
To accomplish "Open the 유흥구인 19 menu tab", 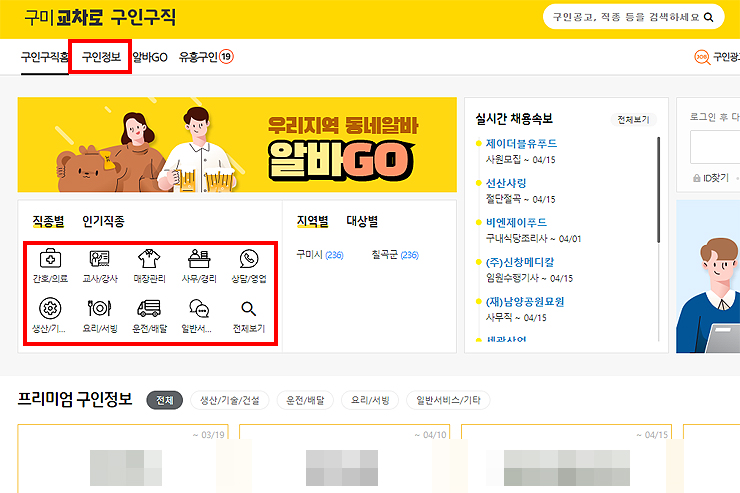I will pyautogui.click(x=206, y=57).
